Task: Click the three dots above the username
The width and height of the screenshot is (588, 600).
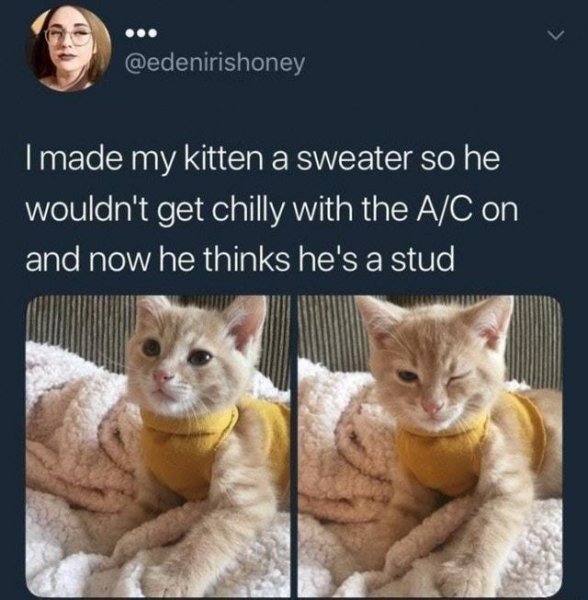Action: click(142, 34)
